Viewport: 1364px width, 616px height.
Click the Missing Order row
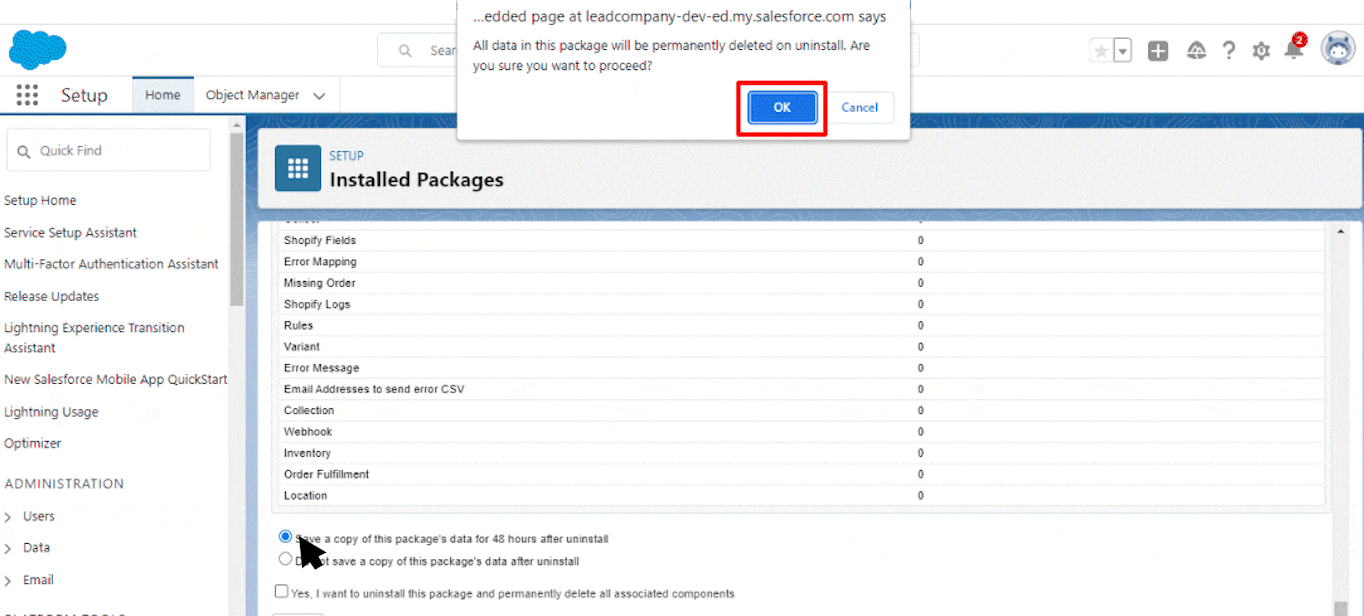pyautogui.click(x=801, y=283)
